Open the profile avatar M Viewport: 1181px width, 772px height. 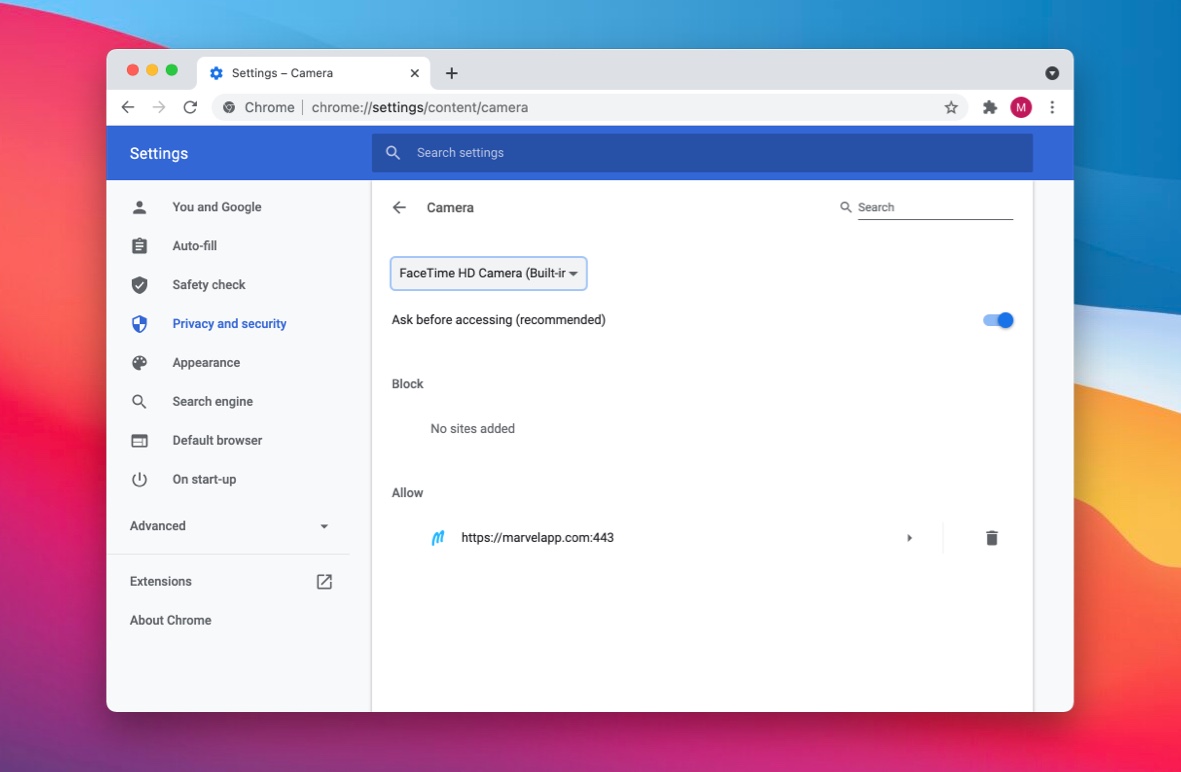[x=1021, y=107]
